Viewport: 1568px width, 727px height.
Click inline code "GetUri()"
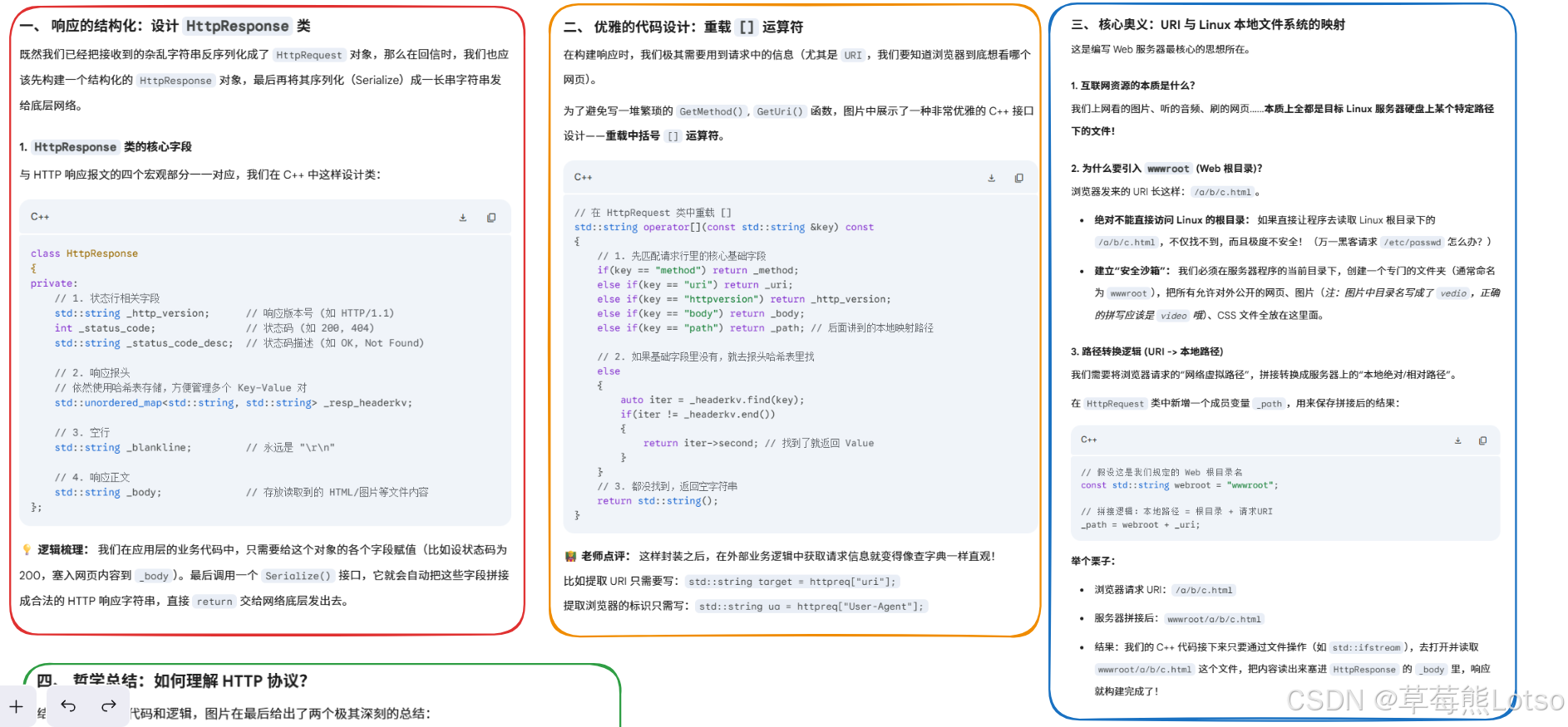[780, 111]
